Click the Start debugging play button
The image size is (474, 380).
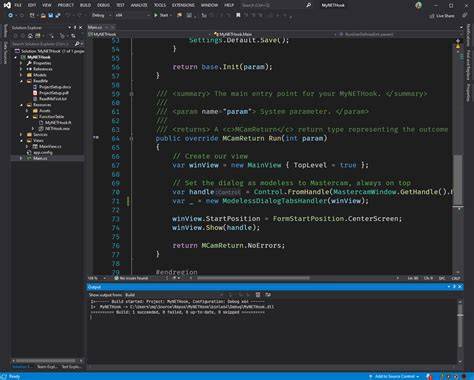tap(161, 15)
